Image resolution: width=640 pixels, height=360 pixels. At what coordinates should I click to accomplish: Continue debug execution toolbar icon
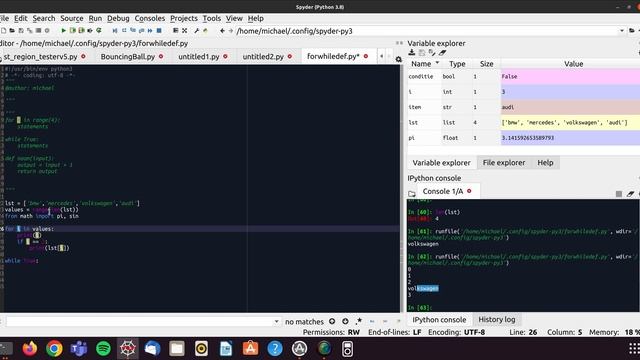150,31
